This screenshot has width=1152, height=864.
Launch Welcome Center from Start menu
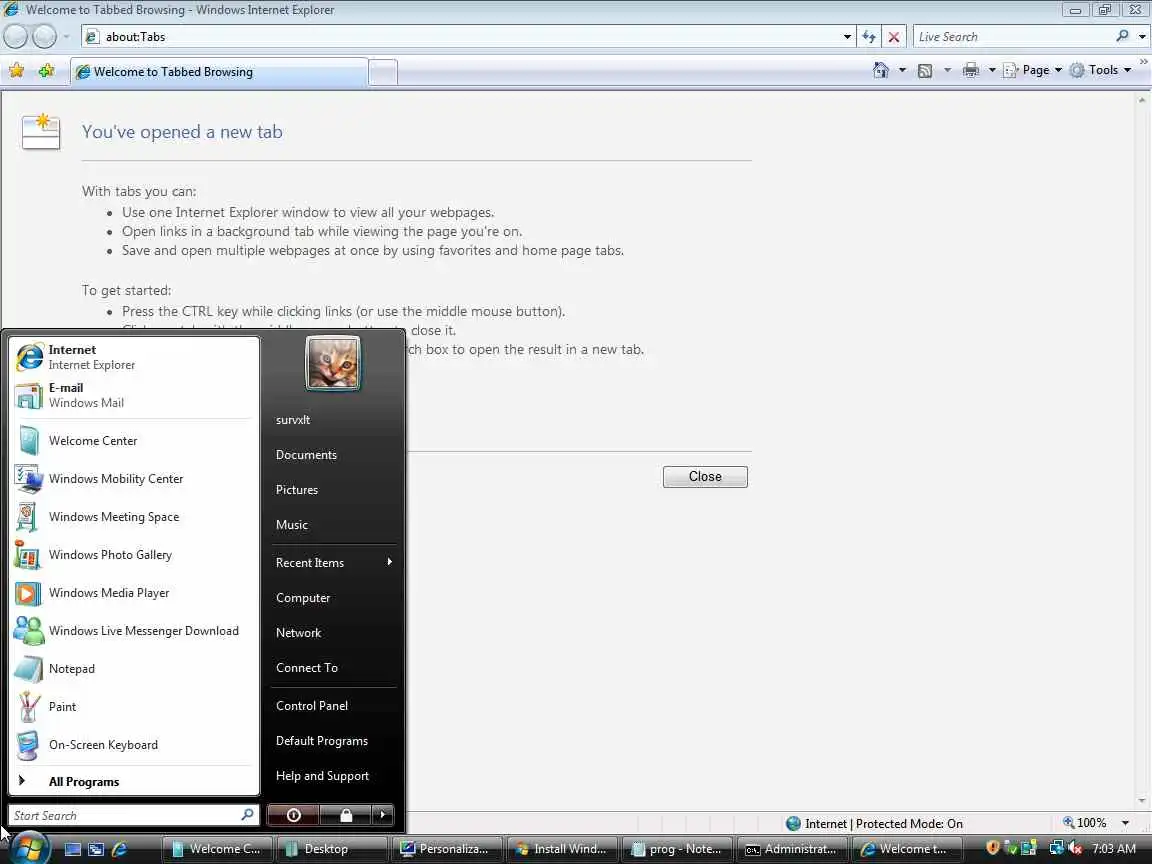tap(134, 441)
